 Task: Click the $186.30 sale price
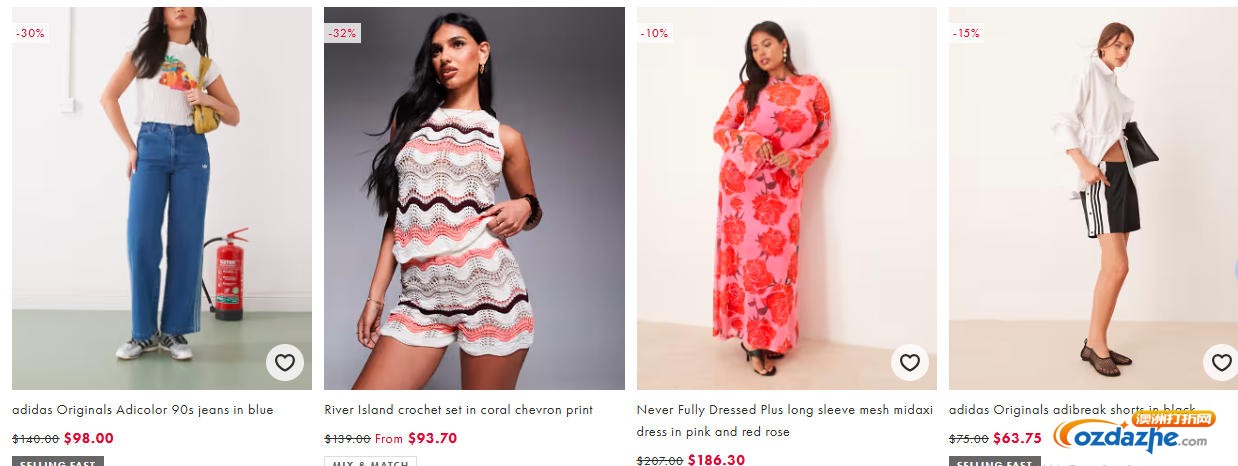click(716, 460)
